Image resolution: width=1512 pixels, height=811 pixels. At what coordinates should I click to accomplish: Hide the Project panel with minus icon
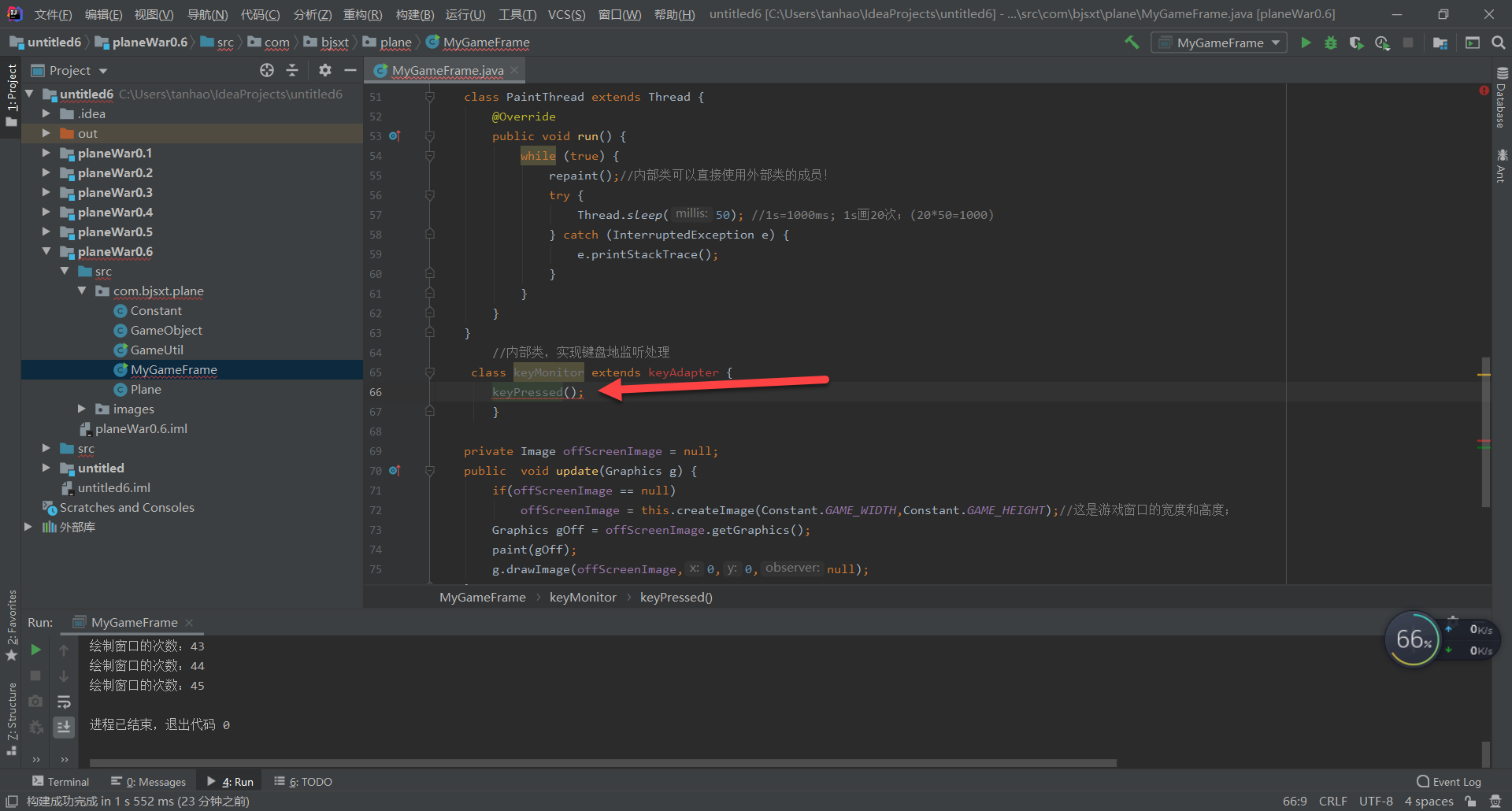(x=350, y=70)
